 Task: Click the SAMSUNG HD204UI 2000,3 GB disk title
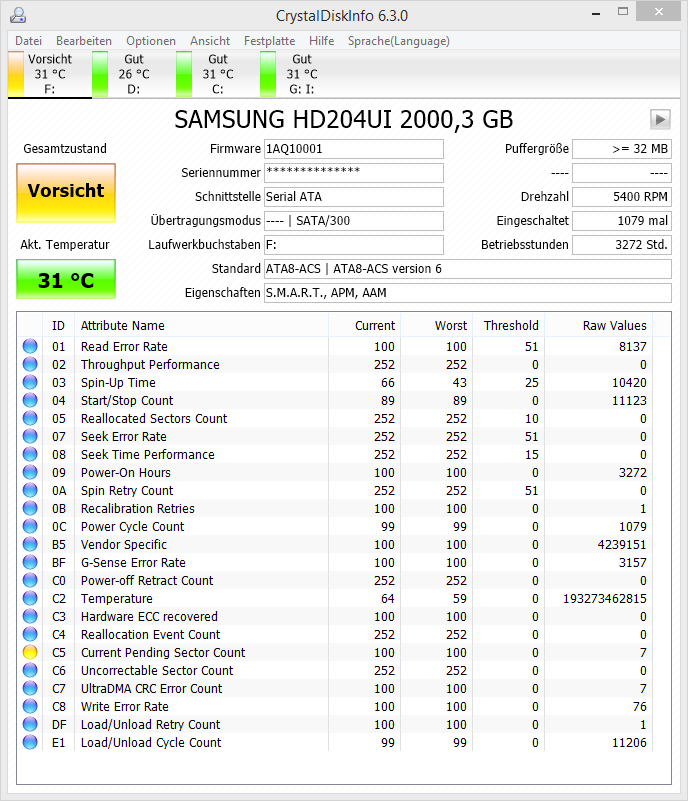coord(343,120)
